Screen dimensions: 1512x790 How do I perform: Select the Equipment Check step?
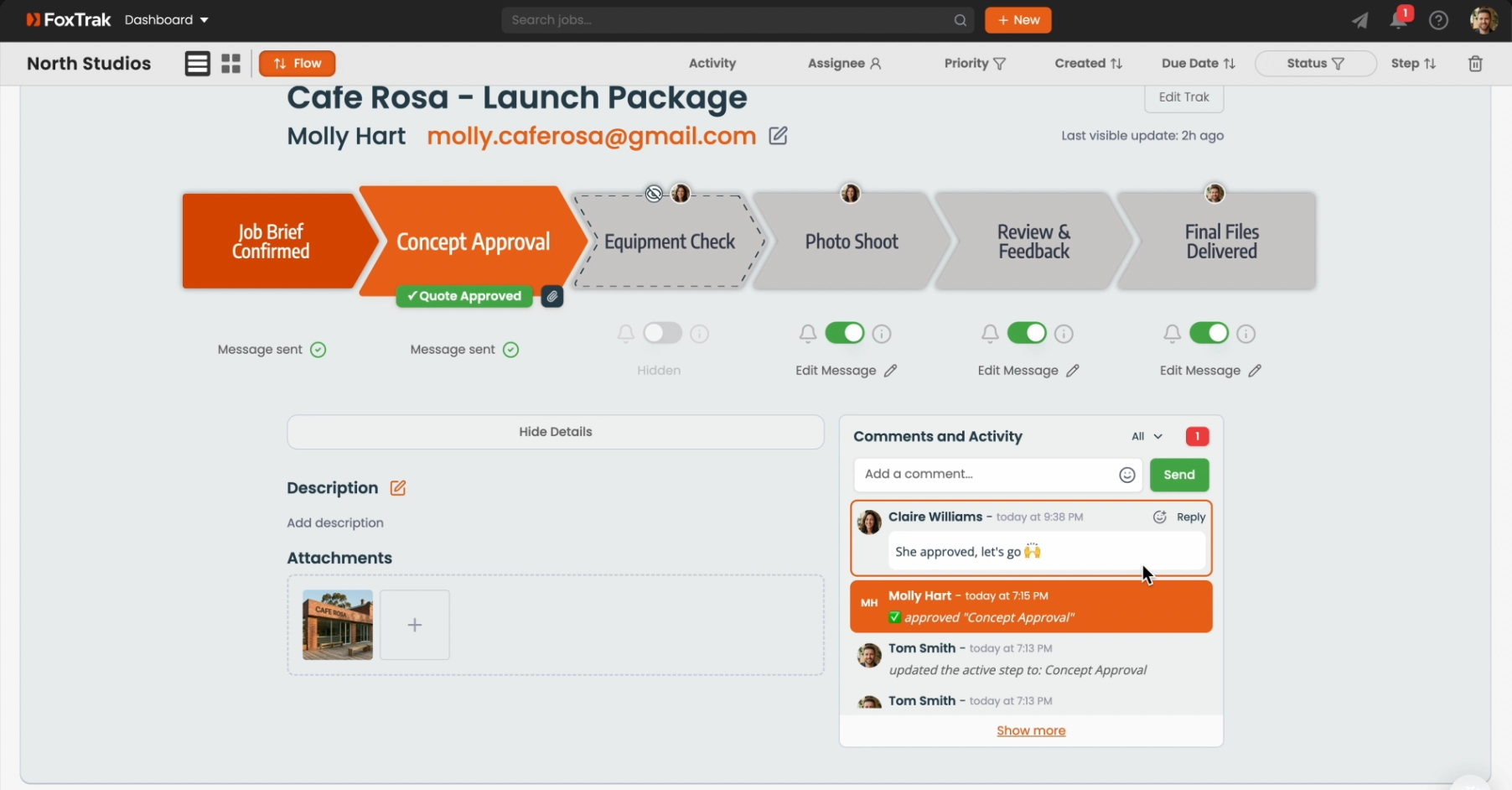click(x=670, y=242)
